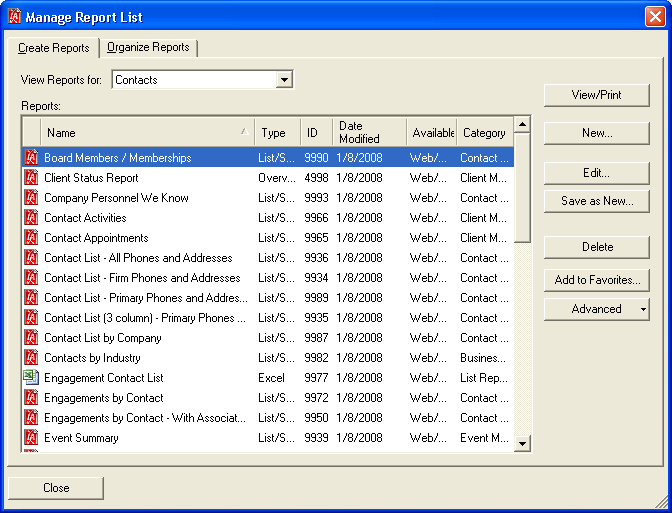The height and width of the screenshot is (513, 672).
Task: Click icon beside Engagements by Contact row
Action: coord(31,398)
